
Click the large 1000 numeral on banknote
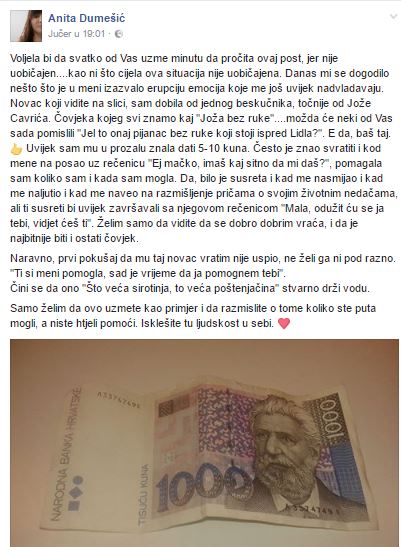tap(204, 488)
